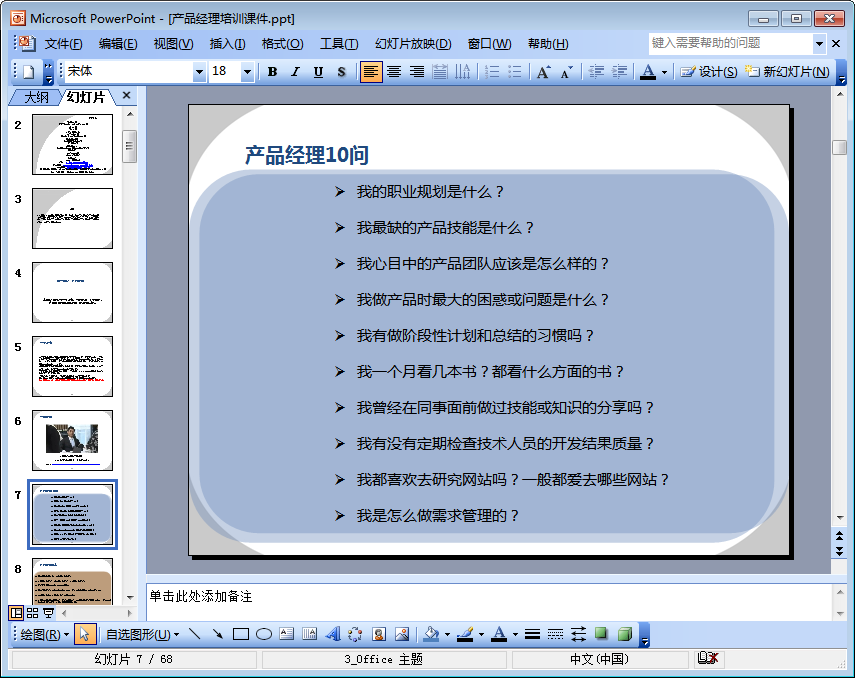Image resolution: width=855 pixels, height=678 pixels.
Task: Switch to the 大纲 outline tab
Action: pos(36,97)
